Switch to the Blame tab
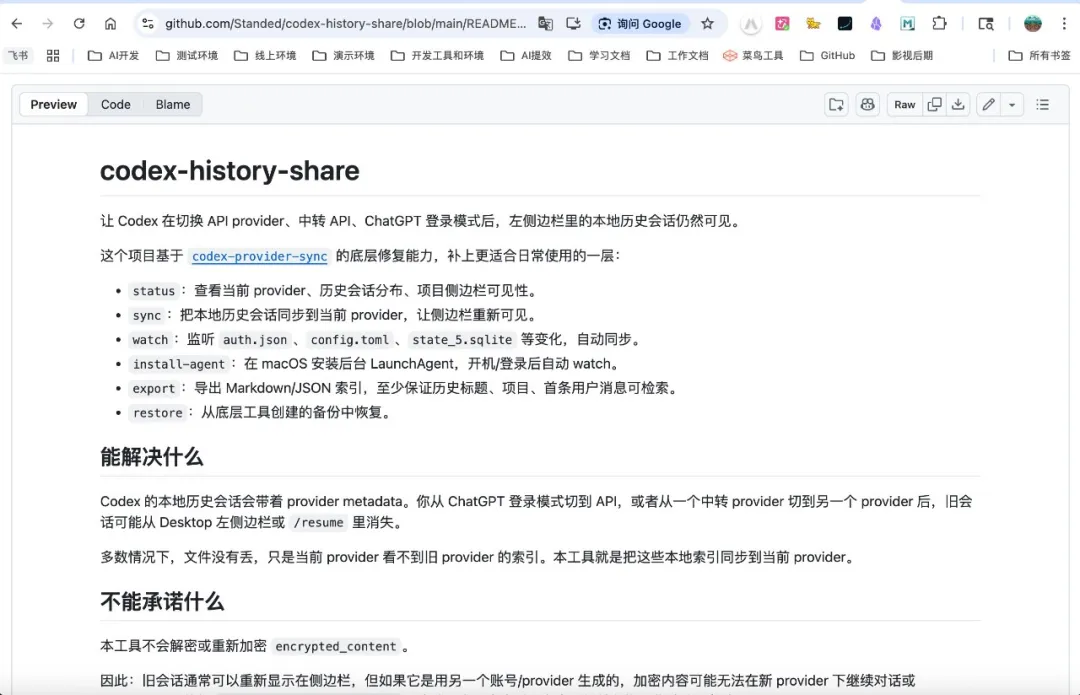 tap(173, 105)
